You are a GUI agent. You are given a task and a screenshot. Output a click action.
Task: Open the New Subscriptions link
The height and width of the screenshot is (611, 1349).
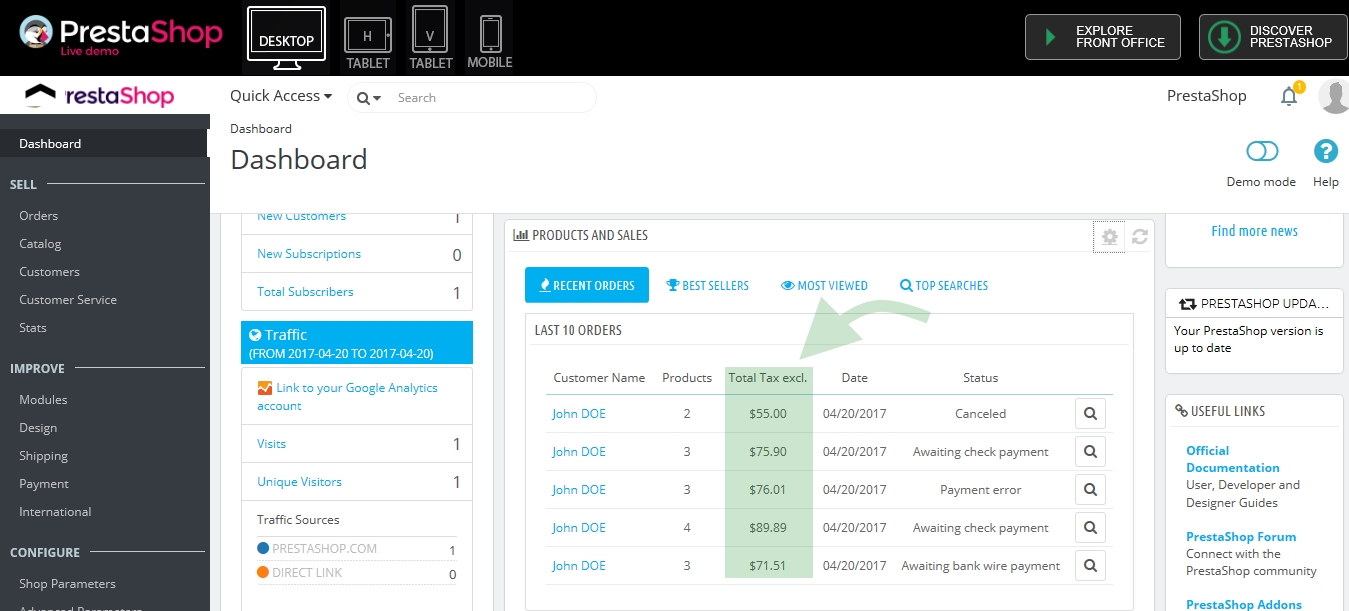tap(309, 253)
